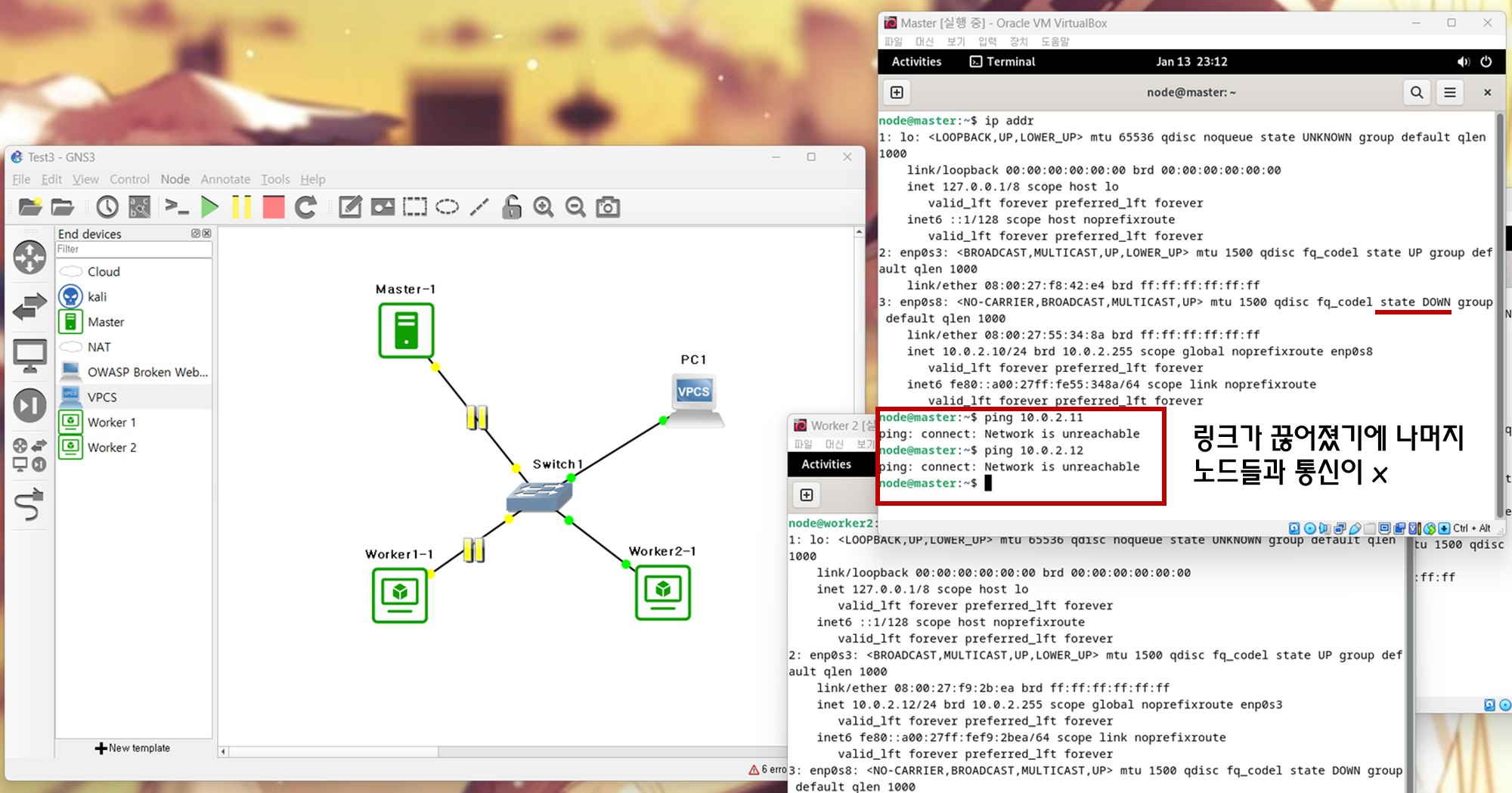Click the End devices Filter field
This screenshot has height=793, width=1512.
tap(134, 249)
